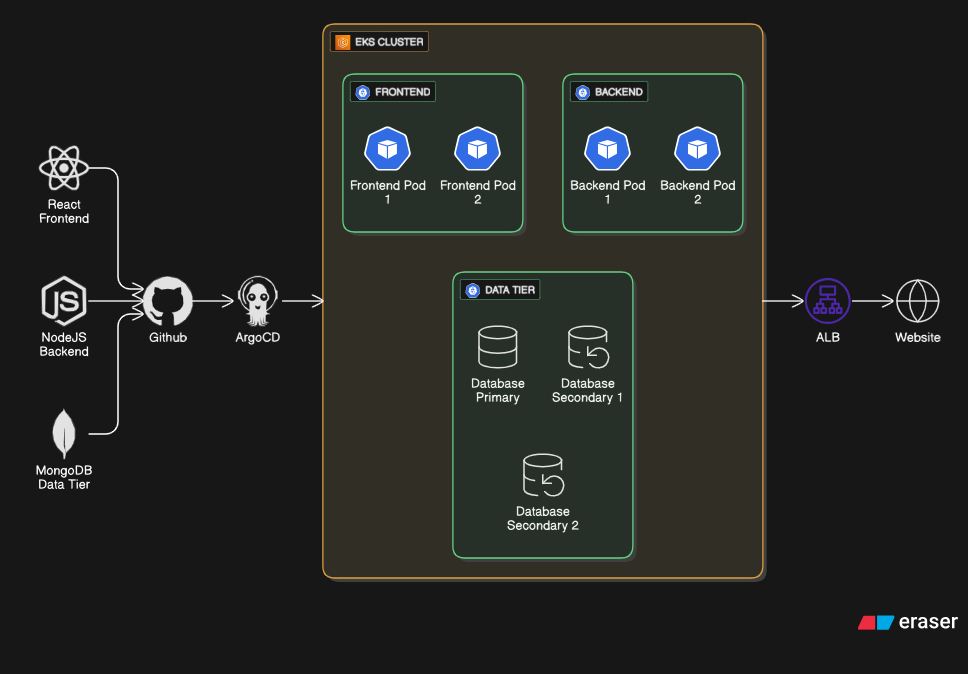Viewport: 968px width, 674px height.
Task: Select the Database Primary cylinder icon
Action: (x=498, y=347)
